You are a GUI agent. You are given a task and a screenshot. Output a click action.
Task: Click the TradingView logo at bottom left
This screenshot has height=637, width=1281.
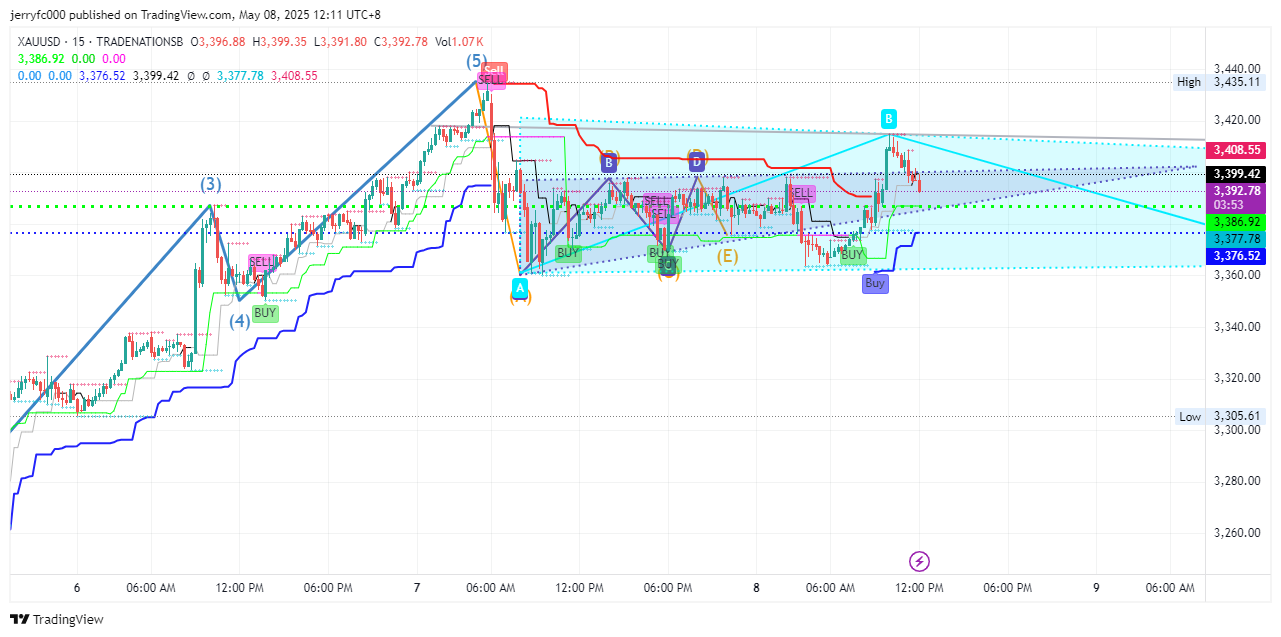pyautogui.click(x=57, y=620)
